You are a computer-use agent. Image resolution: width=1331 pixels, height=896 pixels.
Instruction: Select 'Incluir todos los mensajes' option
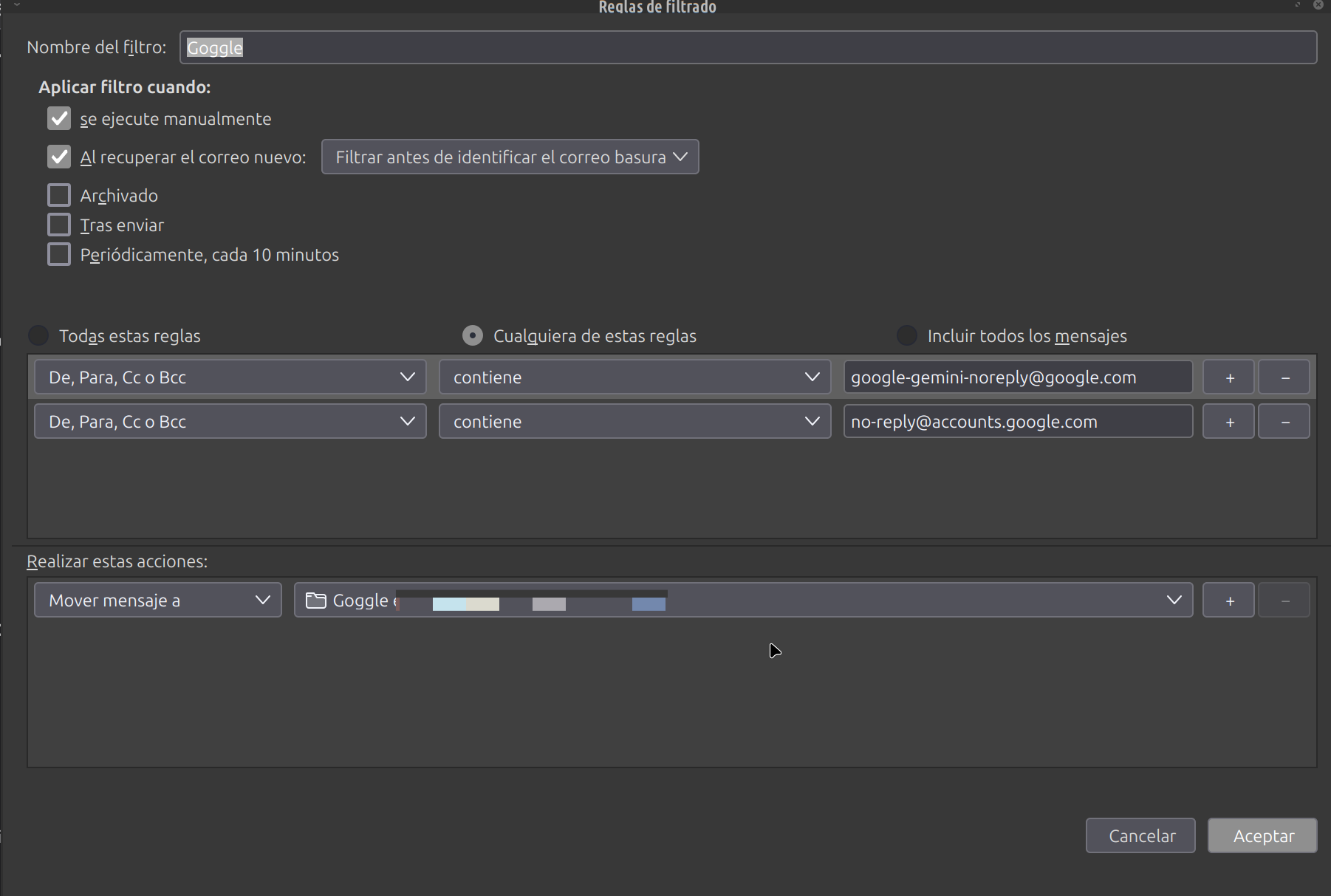[906, 336]
